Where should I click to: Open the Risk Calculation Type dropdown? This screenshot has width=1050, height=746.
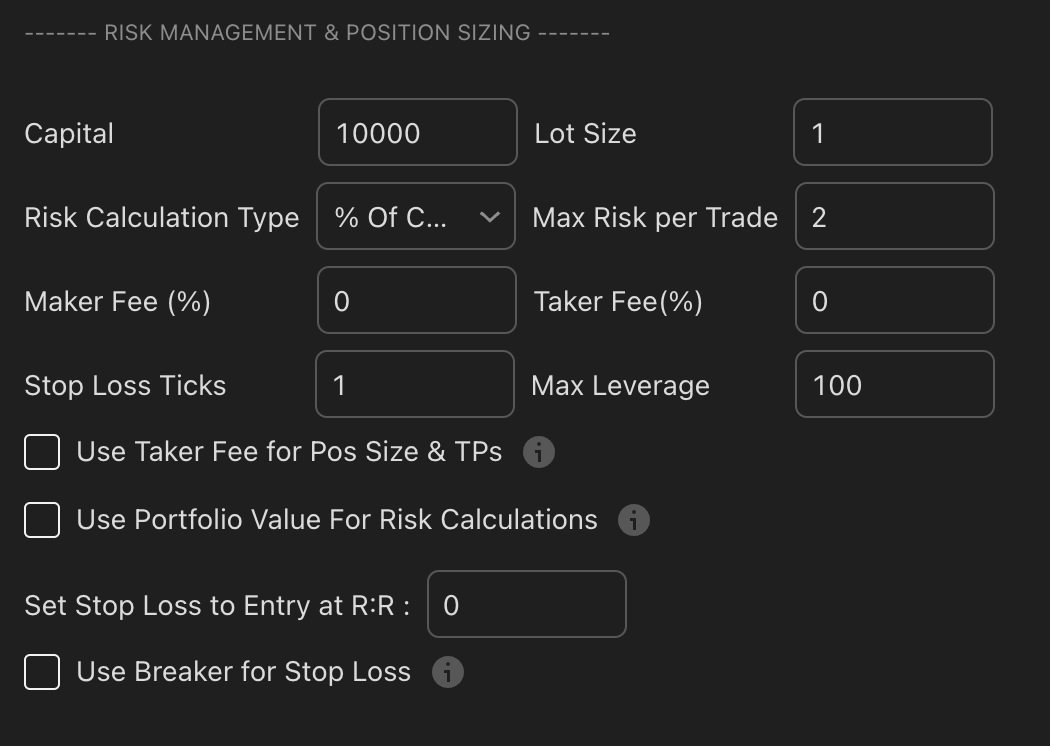[x=416, y=216]
